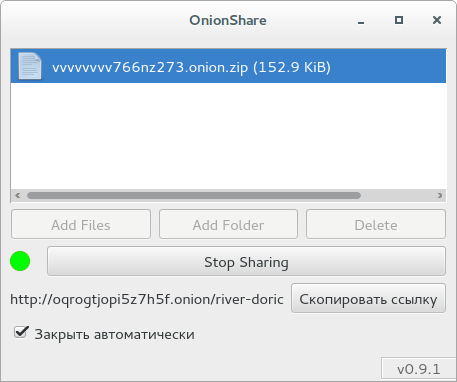The image size is (457, 382).
Task: Click the onion URL http://oqrogtjopi5z7h5f.onion/river-doric
Action: [147, 299]
